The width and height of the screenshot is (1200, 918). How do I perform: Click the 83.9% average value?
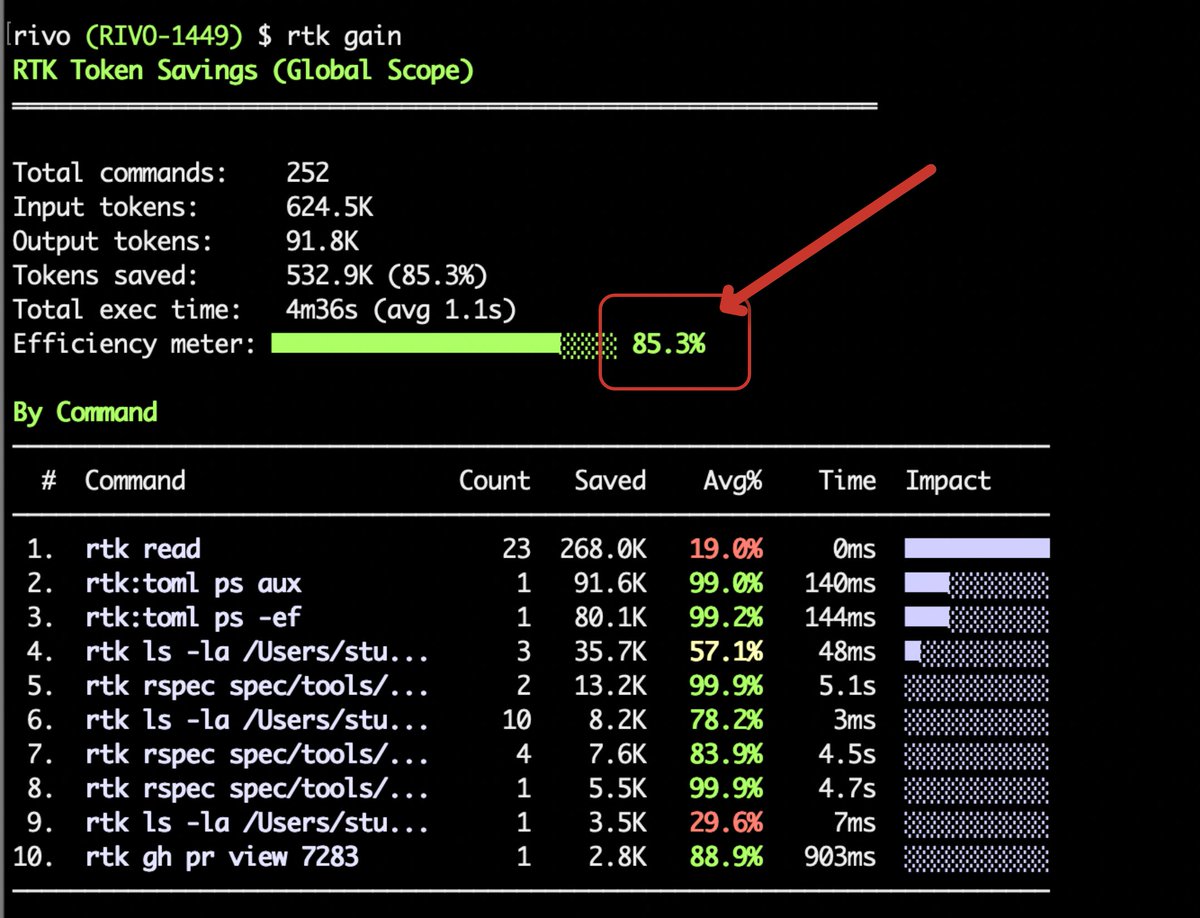tap(726, 754)
